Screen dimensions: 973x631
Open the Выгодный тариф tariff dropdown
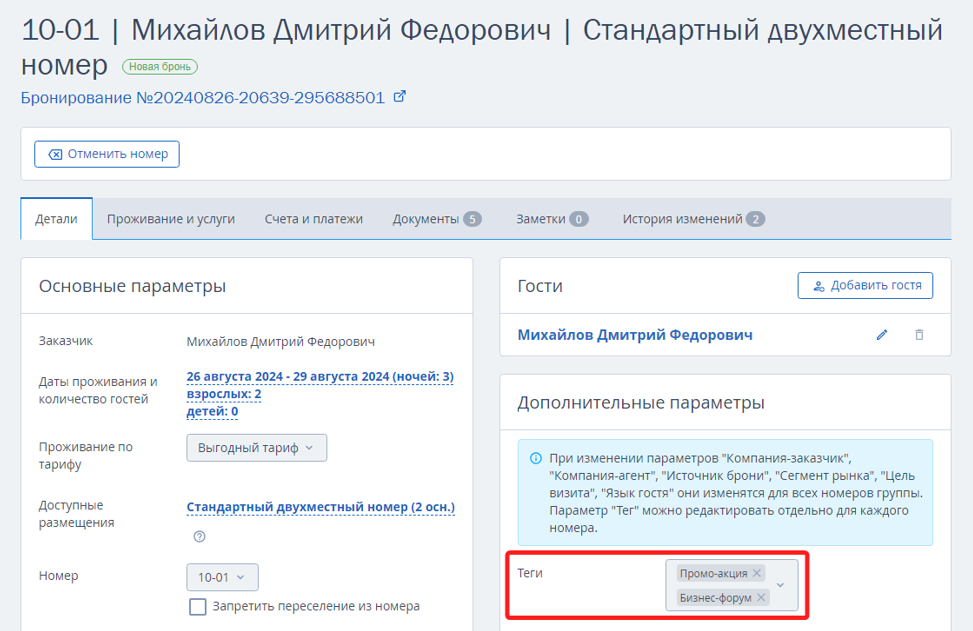(256, 448)
